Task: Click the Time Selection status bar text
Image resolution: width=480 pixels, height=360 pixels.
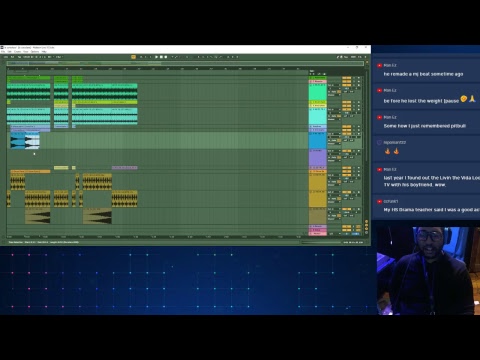Action: click(x=44, y=242)
